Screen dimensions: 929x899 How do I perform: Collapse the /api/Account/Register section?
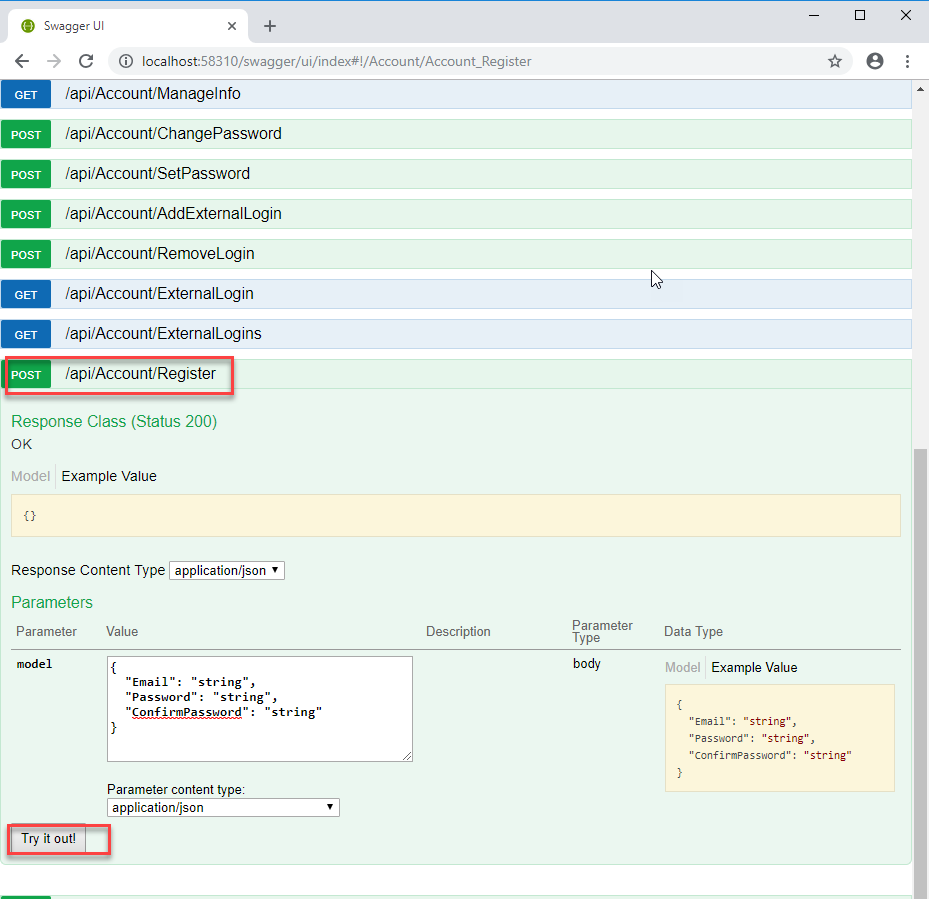pyautogui.click(x=140, y=374)
